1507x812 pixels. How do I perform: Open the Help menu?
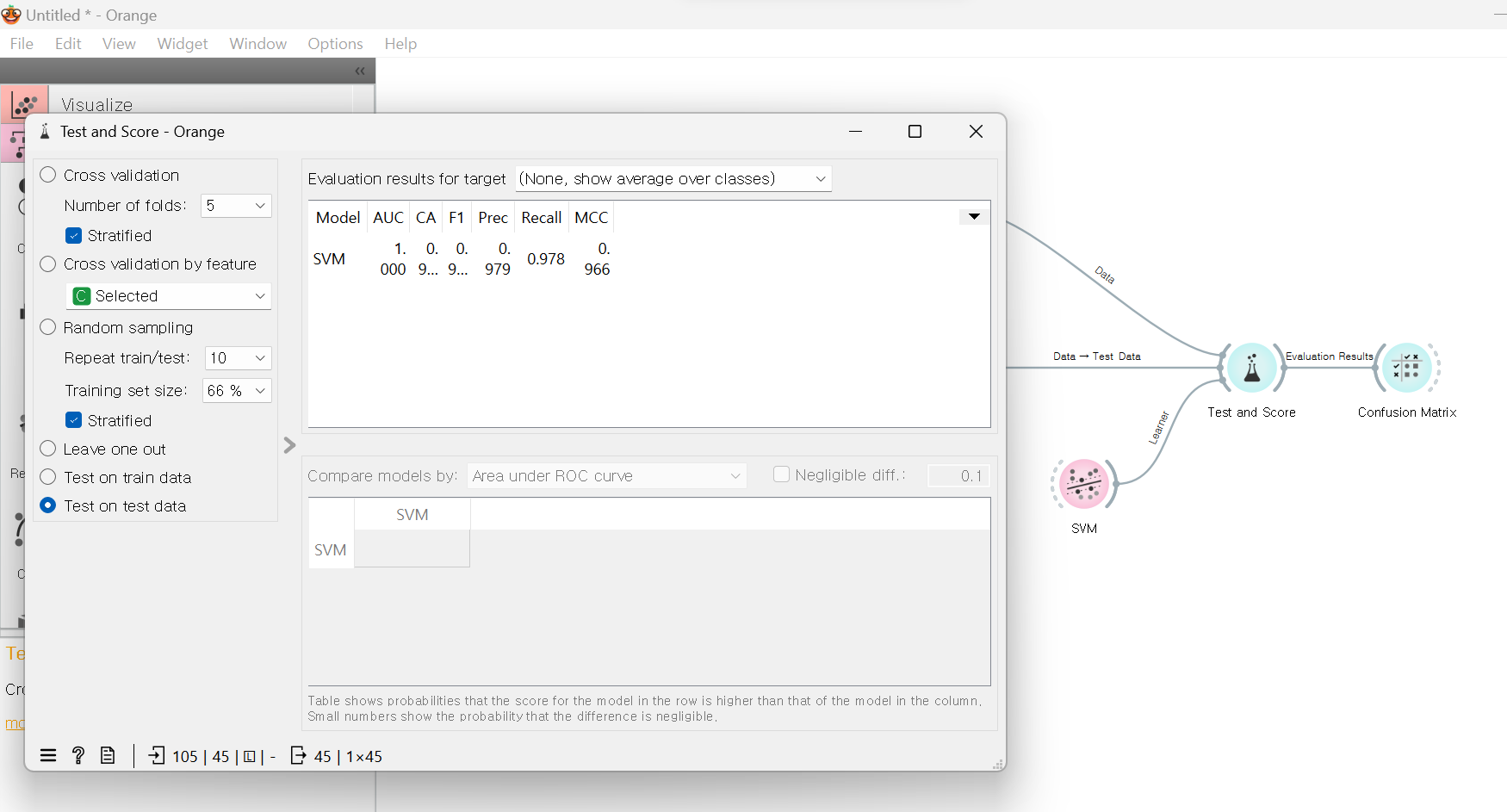tap(400, 44)
